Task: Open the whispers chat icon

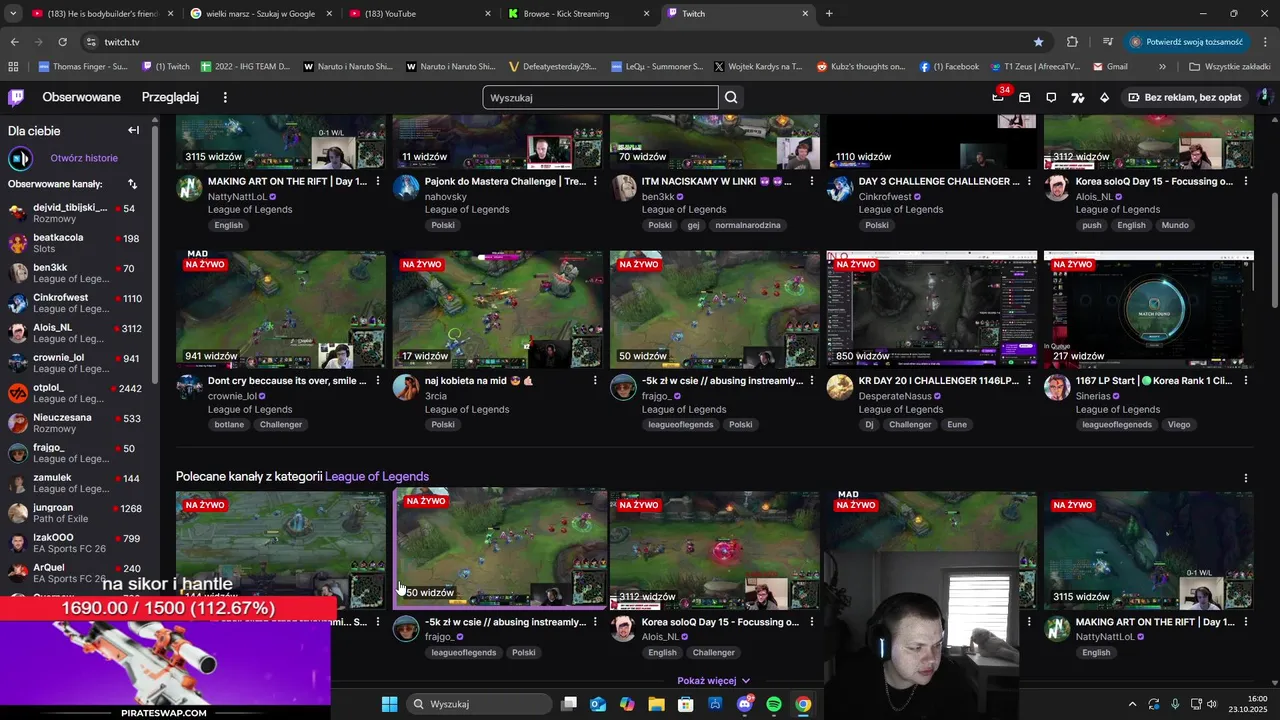Action: click(x=1051, y=97)
